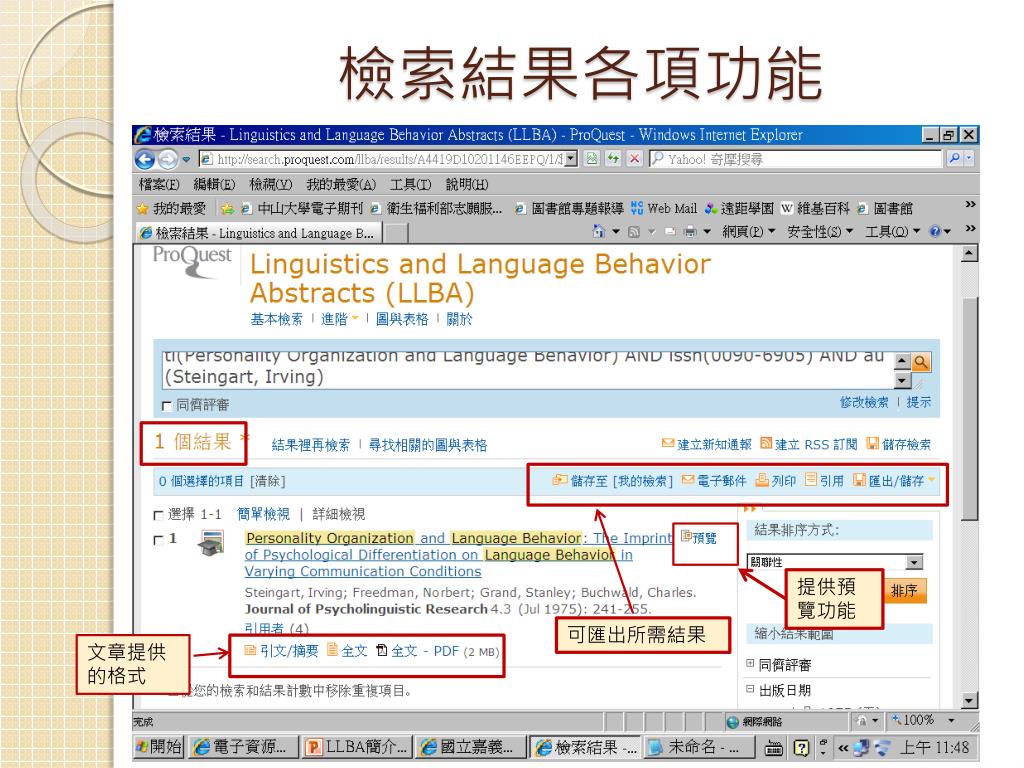Screen dimensions: 1024x768
Task: Toggle 選擇 1-1 select all checkbox
Action: point(158,515)
